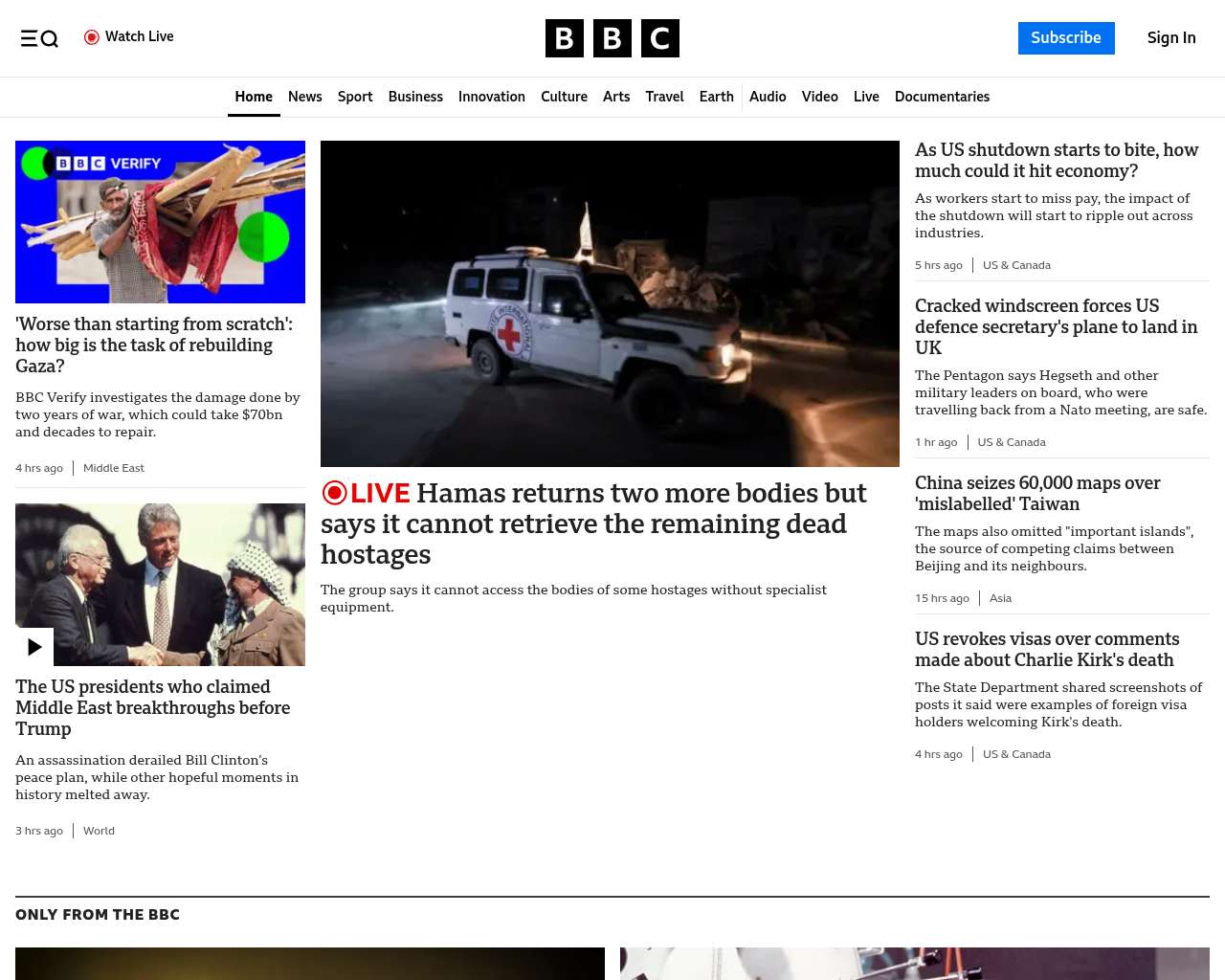Viewport: 1225px width, 980px height.
Task: Open the Documentaries section
Action: 942,97
